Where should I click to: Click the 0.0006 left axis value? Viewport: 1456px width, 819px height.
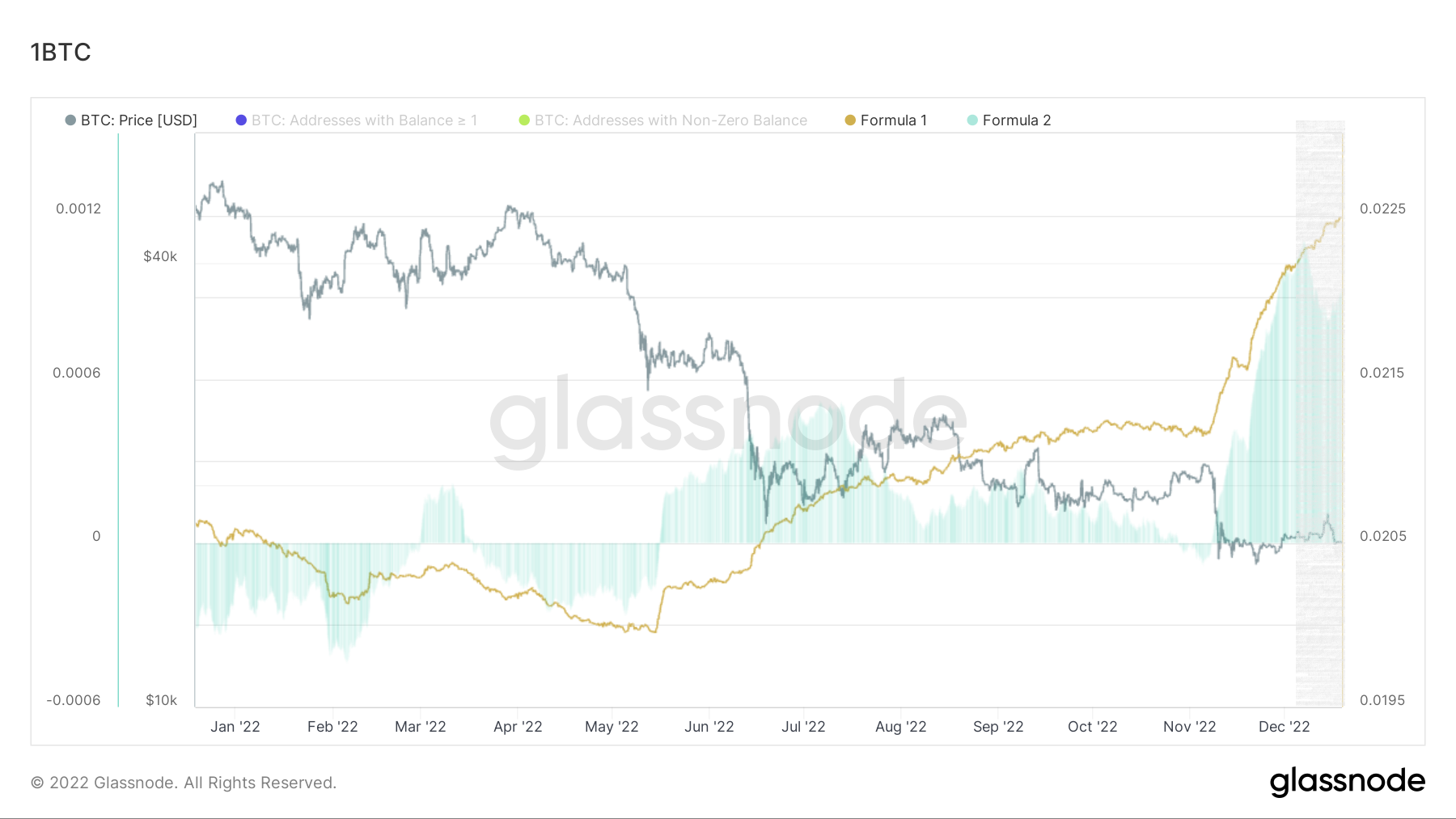click(77, 373)
